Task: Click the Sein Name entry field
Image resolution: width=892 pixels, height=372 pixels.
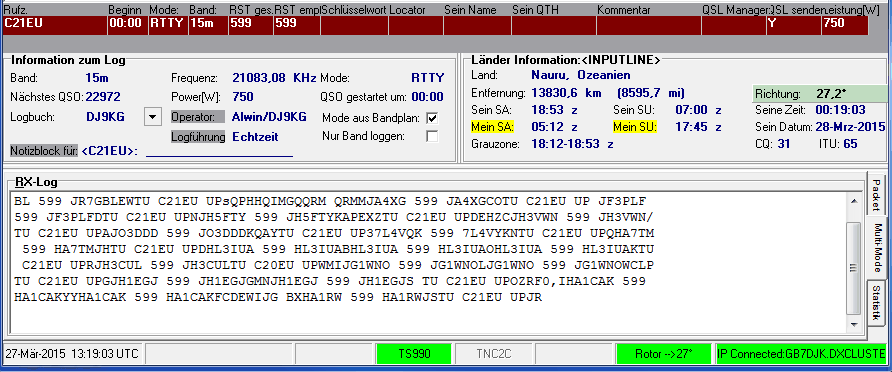Action: [x=477, y=26]
